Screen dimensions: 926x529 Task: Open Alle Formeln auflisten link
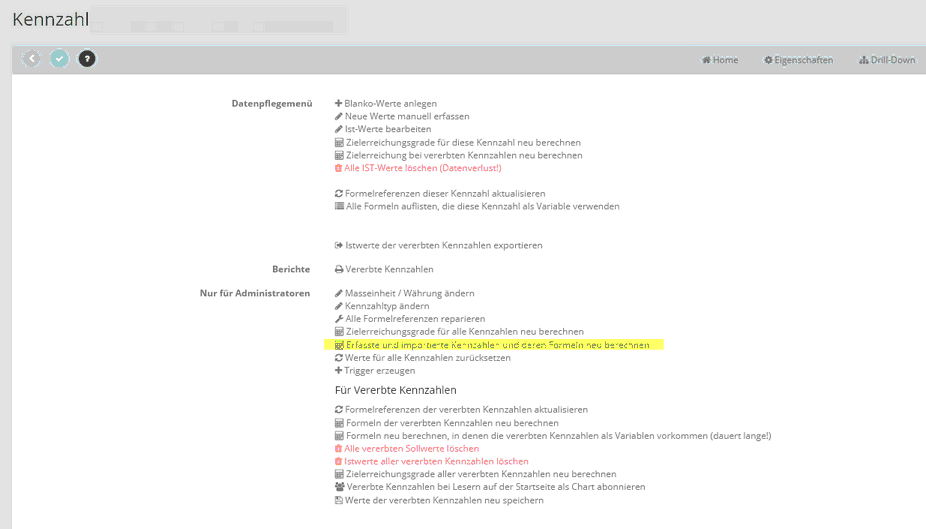pyautogui.click(x=482, y=206)
